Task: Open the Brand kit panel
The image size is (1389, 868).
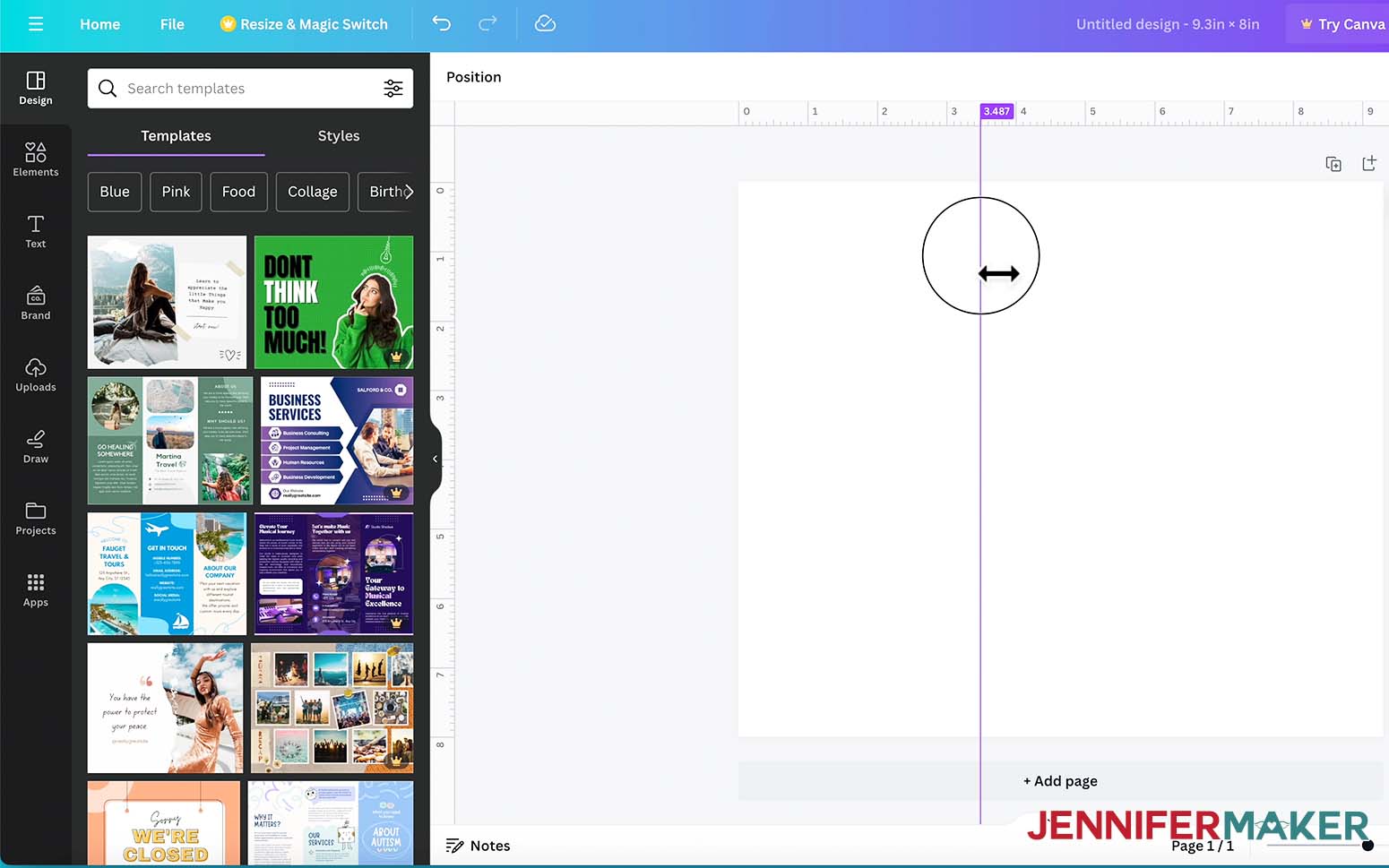Action: click(36, 303)
